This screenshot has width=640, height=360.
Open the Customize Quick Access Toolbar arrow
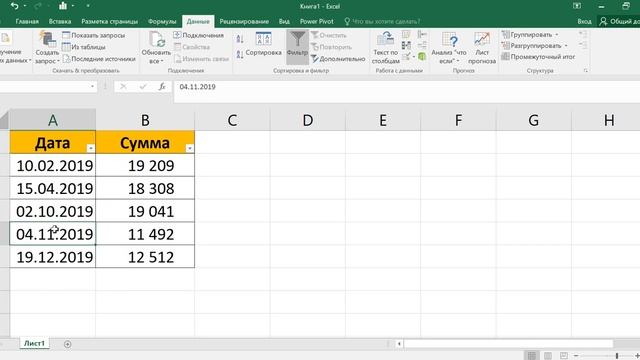88,6
